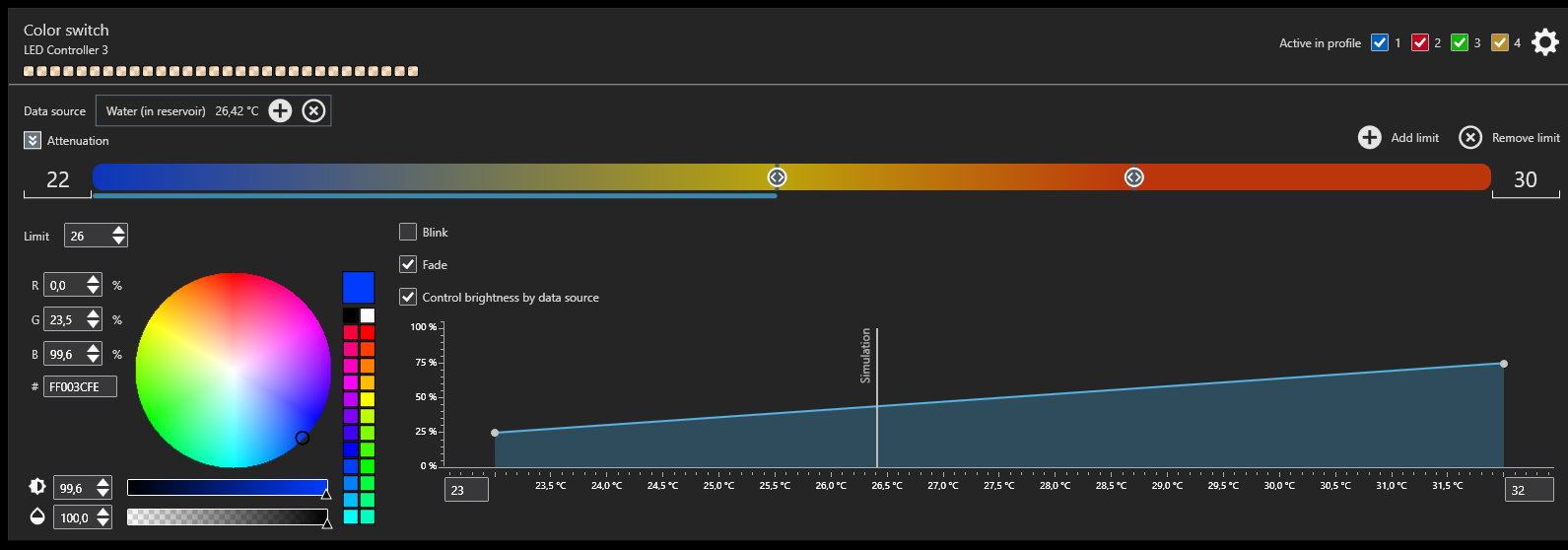Remove the Water data source with X icon
The width and height of the screenshot is (1568, 550).
pyautogui.click(x=313, y=111)
